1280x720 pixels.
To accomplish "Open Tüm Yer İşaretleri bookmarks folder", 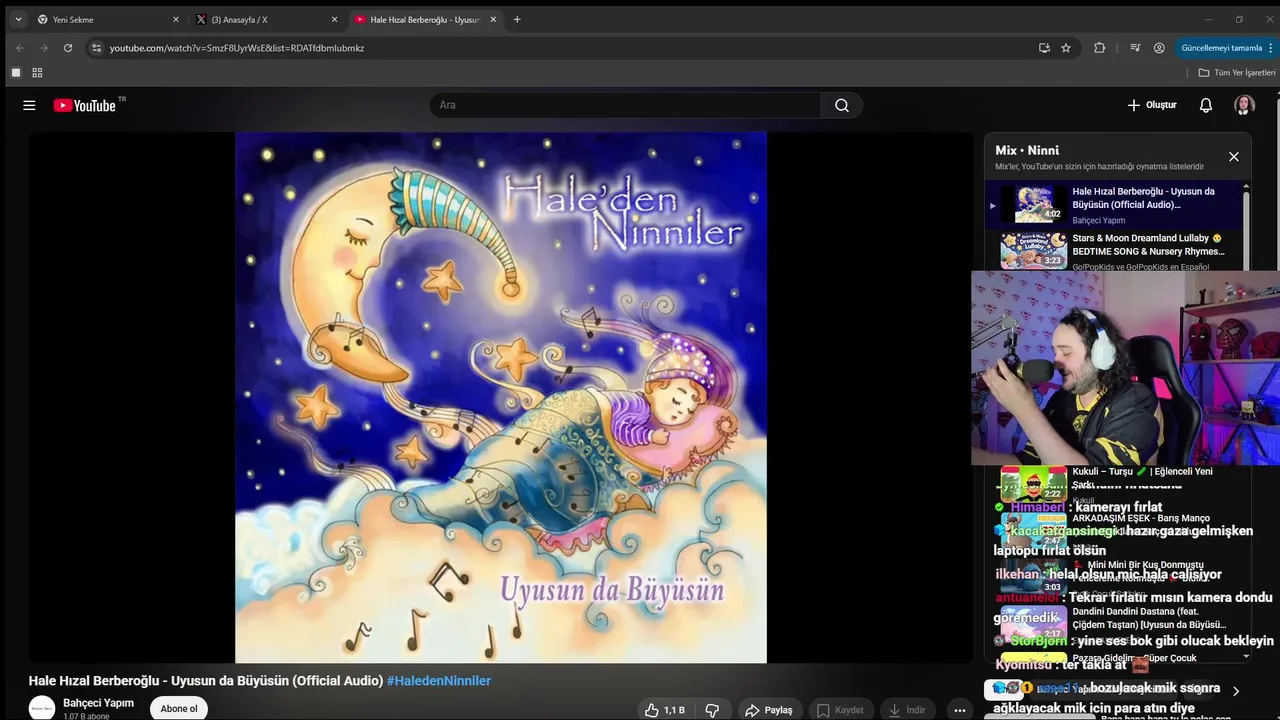I will [x=1237, y=73].
